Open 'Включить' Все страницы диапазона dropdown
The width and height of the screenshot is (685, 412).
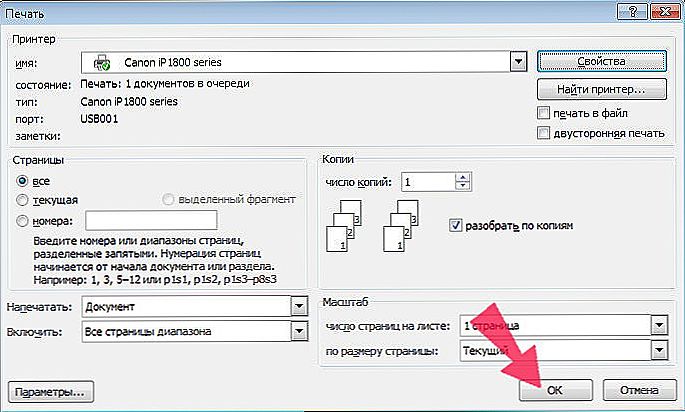pyautogui.click(x=299, y=332)
